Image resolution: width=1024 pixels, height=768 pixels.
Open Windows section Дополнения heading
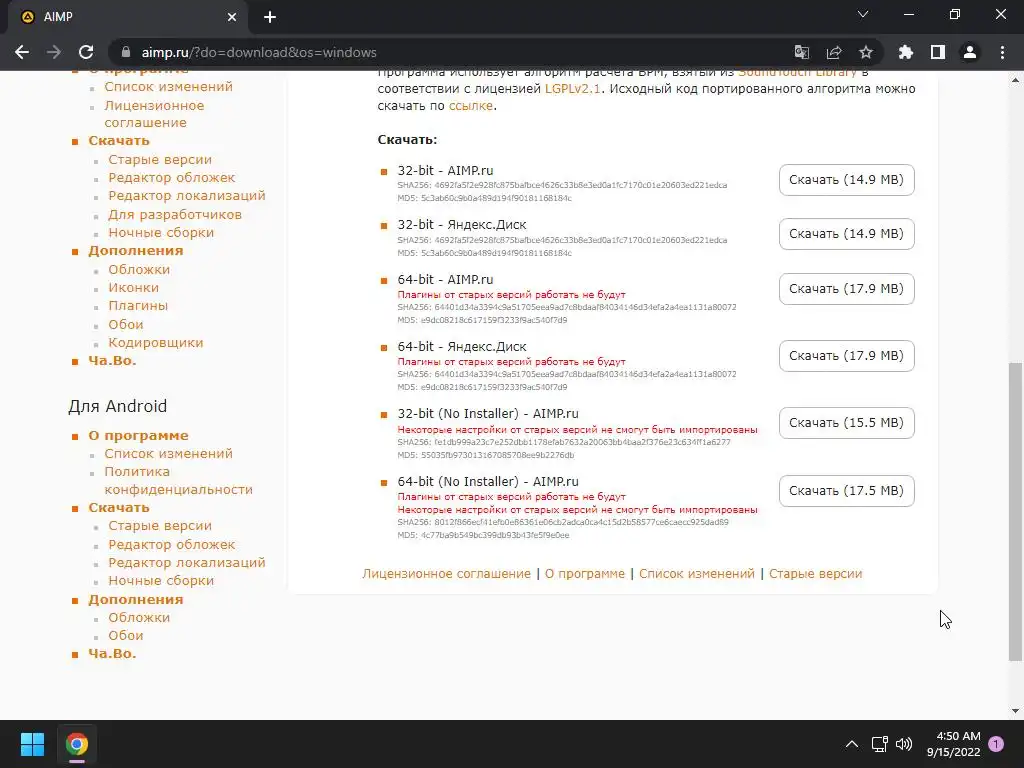(x=136, y=251)
